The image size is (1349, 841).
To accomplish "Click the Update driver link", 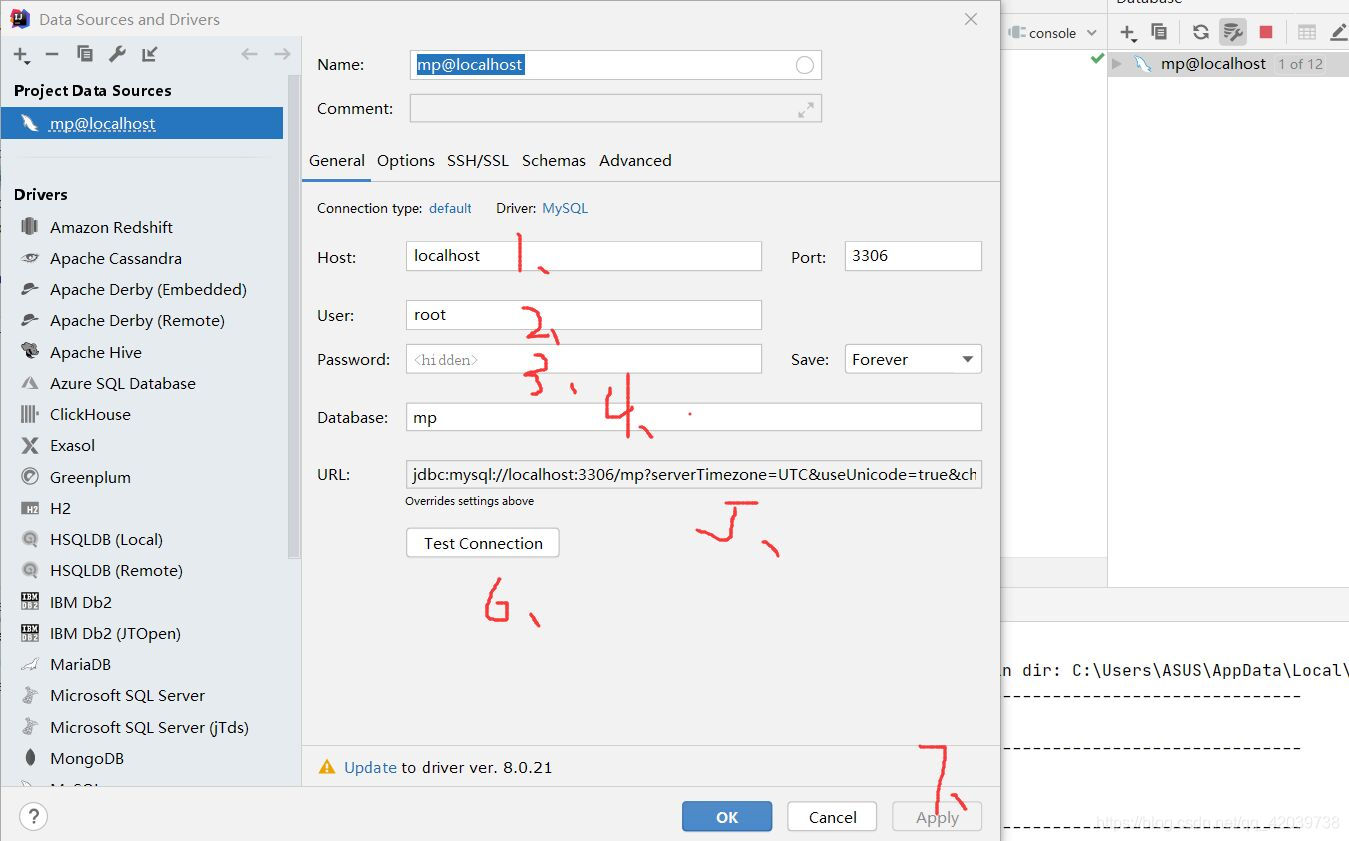I will 370,767.
